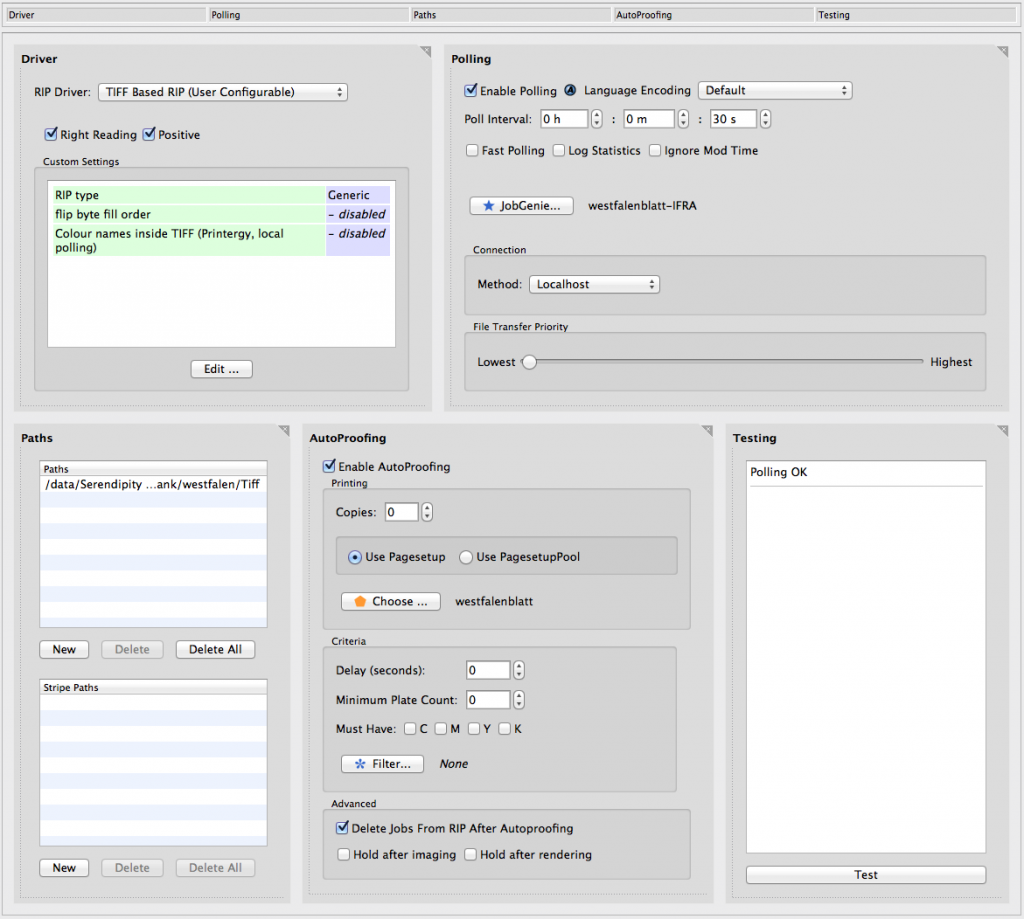Collapse the Testing panel via the corner arrow
This screenshot has width=1024, height=919.
click(1001, 432)
